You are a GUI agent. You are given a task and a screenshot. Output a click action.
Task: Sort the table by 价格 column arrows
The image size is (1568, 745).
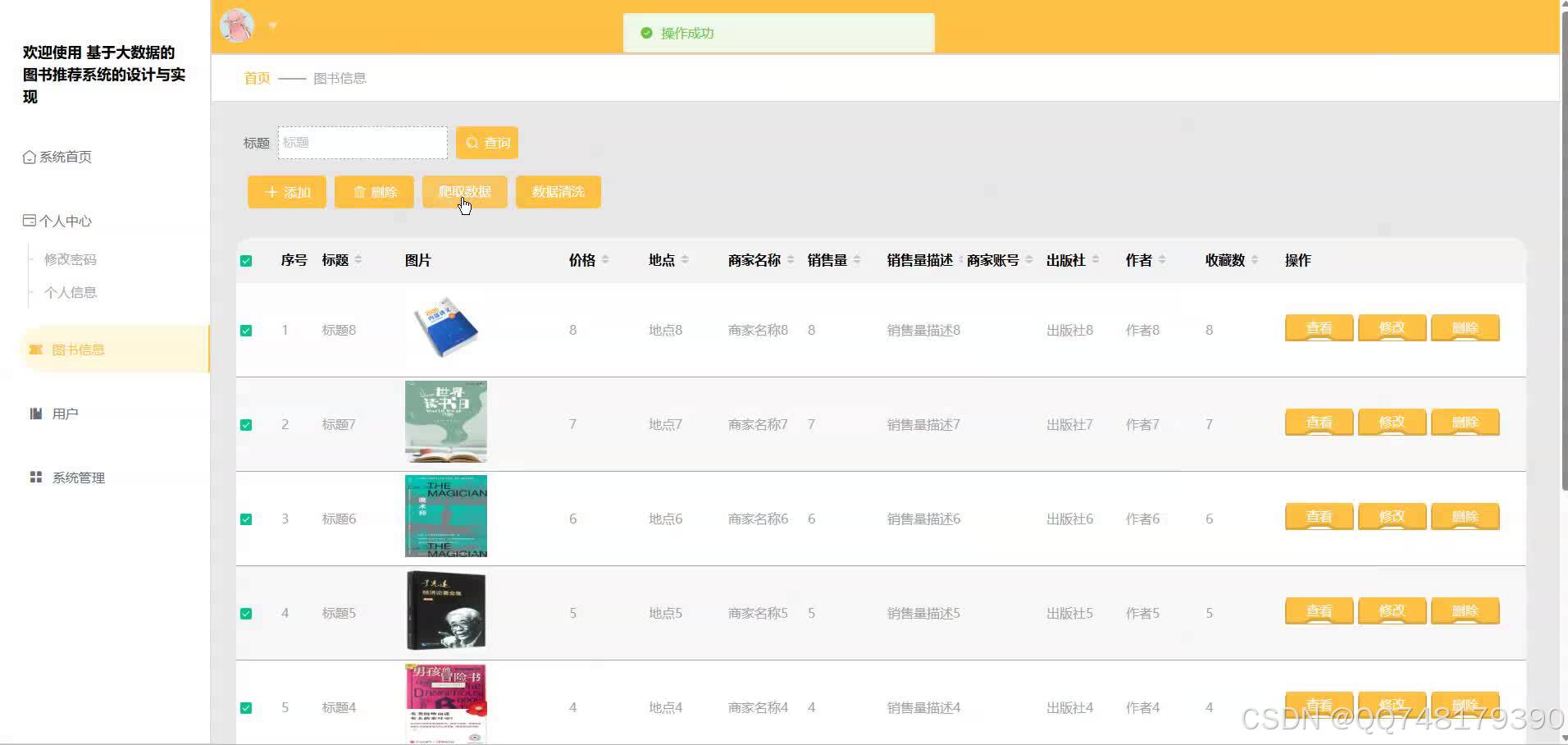(606, 259)
